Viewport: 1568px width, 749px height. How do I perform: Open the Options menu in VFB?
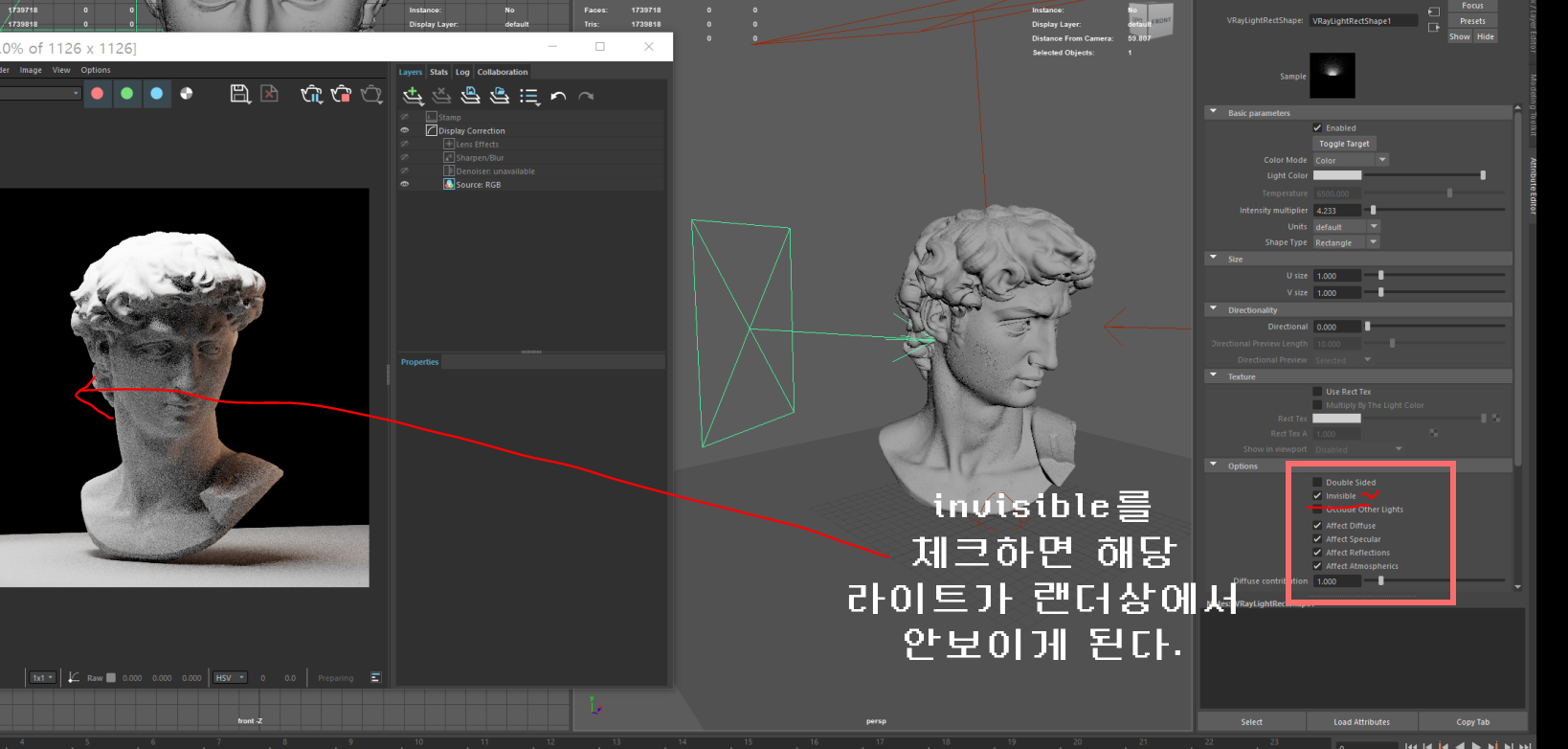point(96,70)
